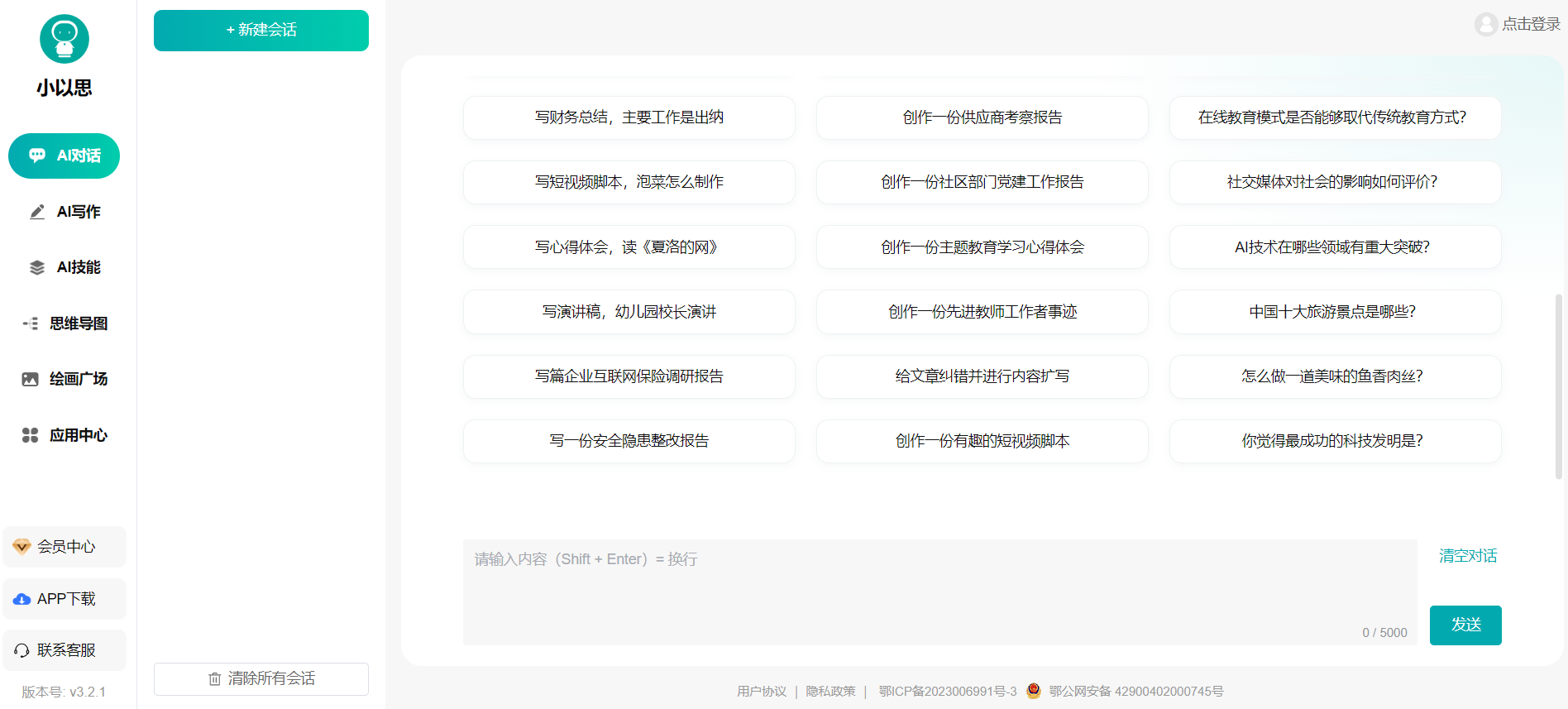This screenshot has height=709, width=1568.
Task: Click the 小以思 robot logo
Action: [65, 39]
